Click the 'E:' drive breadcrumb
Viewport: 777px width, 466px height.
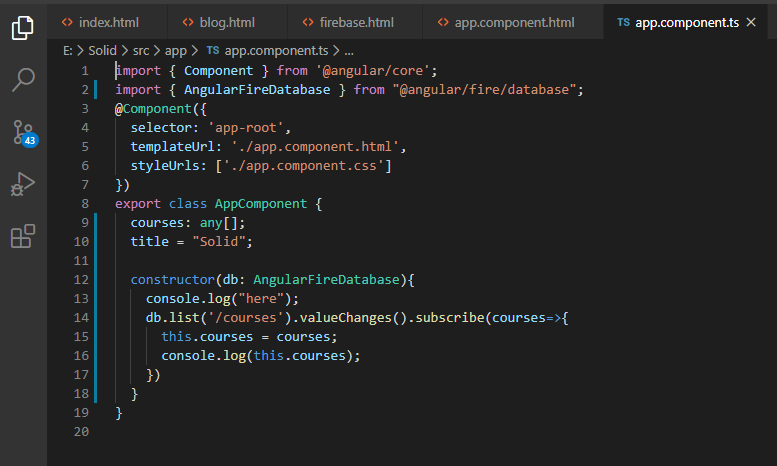coord(67,49)
